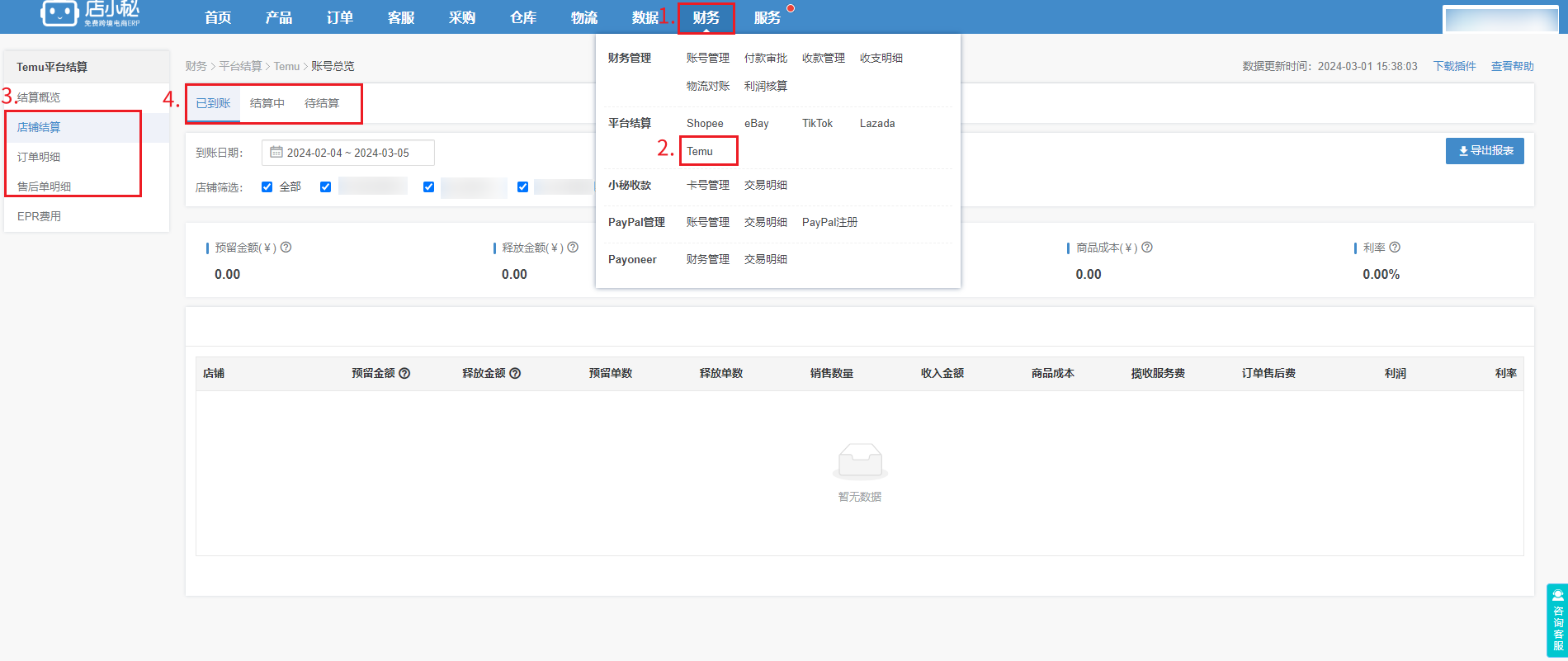Screen dimensions: 1568x661
Task: Switch to the 结算中 tab
Action: point(267,103)
